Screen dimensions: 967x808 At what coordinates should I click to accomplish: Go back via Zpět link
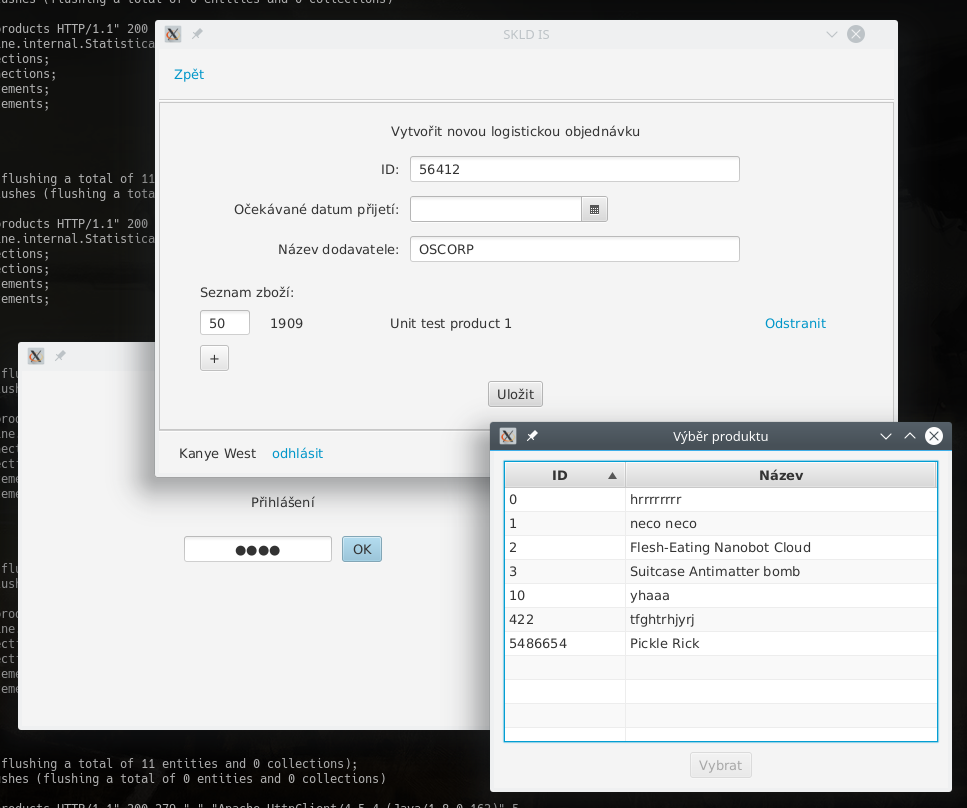click(x=189, y=75)
